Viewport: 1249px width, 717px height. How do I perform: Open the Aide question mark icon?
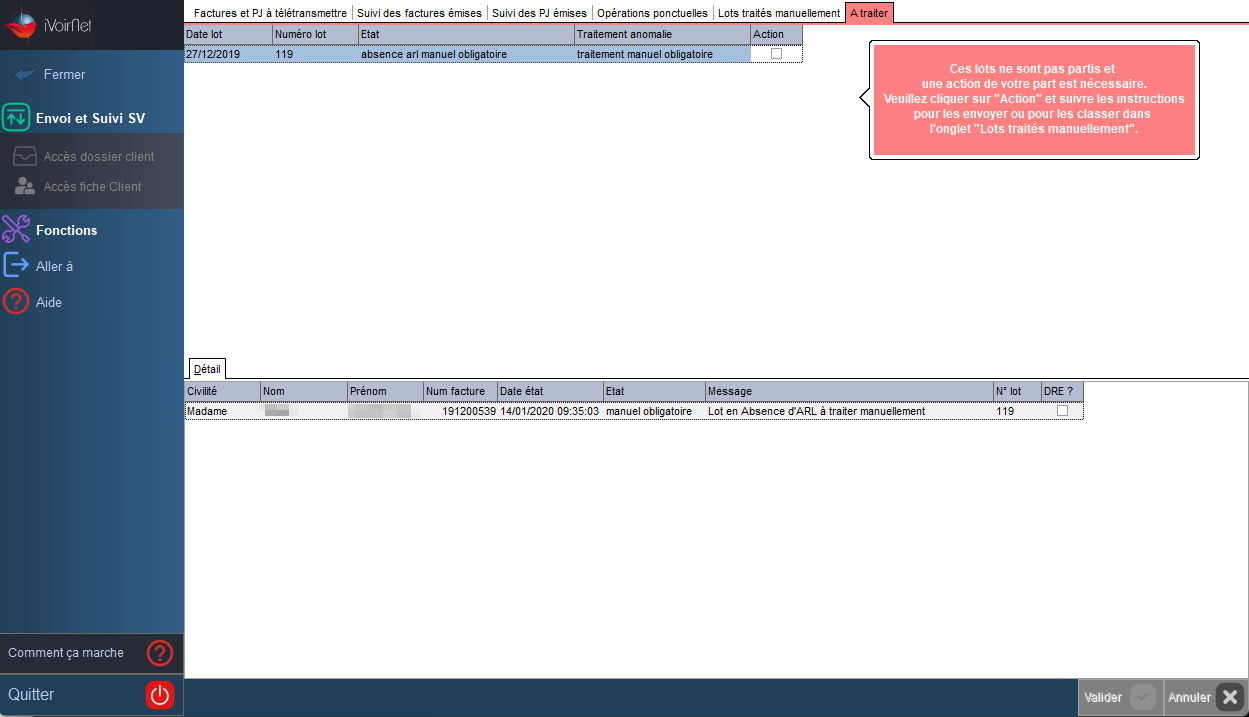pos(16,301)
